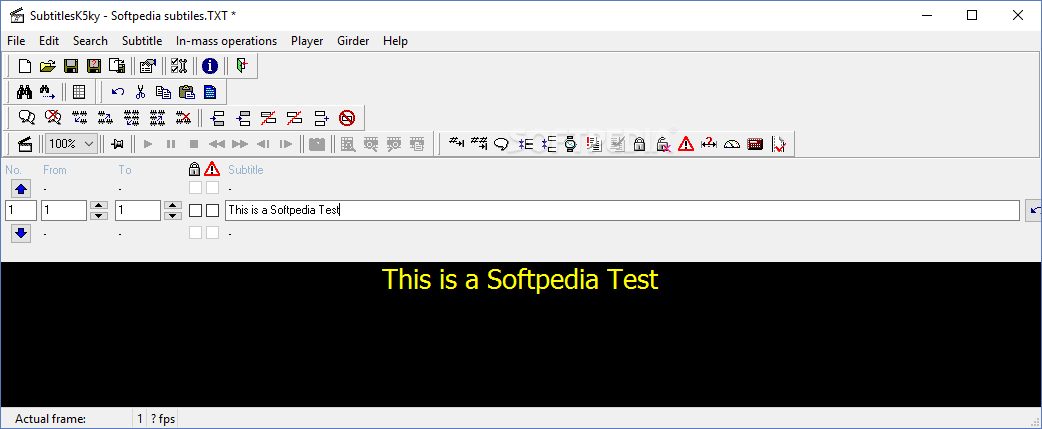Click open padlock with pink X icon
Viewport: 1042px width, 429px height.
pyautogui.click(x=663, y=143)
